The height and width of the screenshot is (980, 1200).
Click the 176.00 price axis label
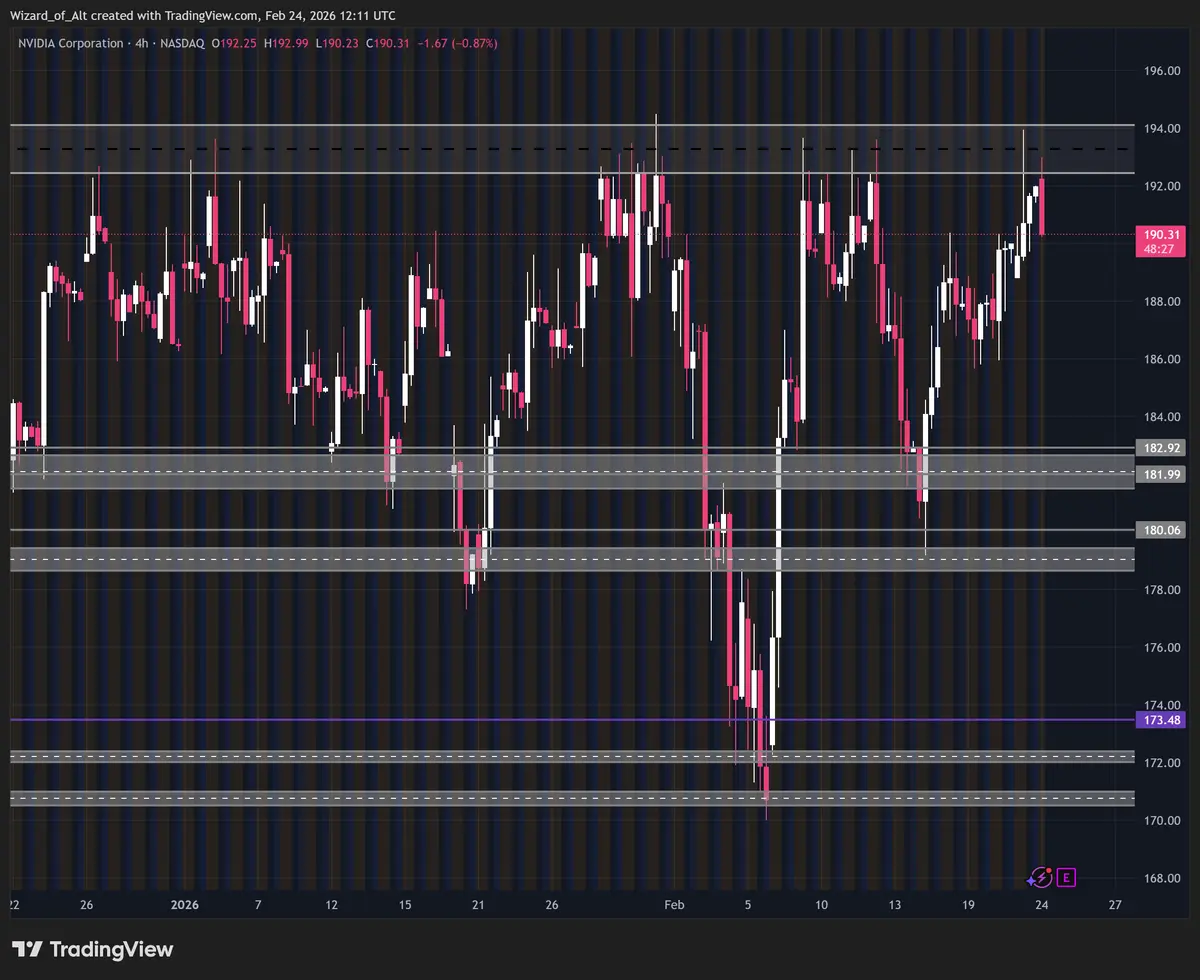1160,648
